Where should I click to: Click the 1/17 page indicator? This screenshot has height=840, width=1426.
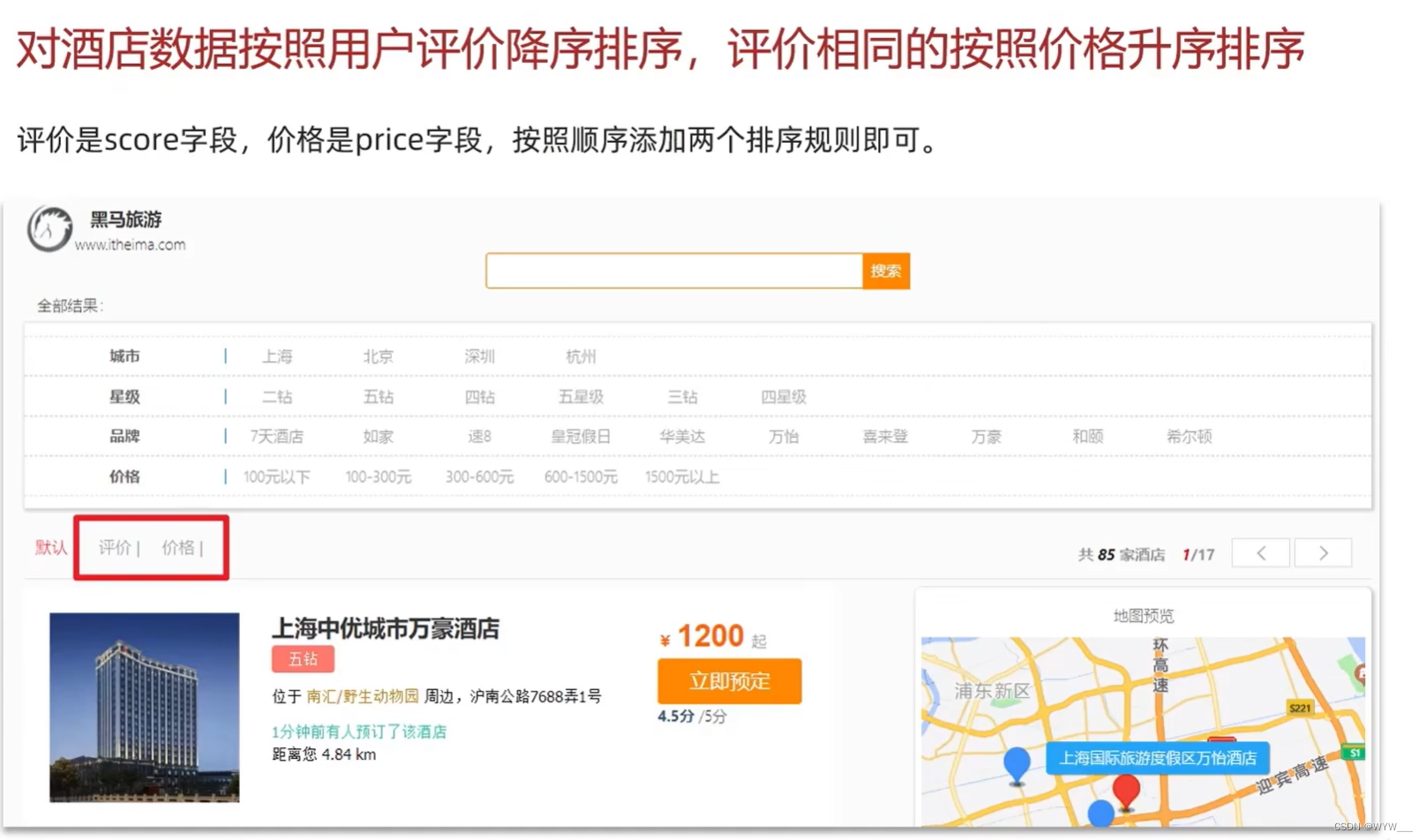coord(1198,555)
